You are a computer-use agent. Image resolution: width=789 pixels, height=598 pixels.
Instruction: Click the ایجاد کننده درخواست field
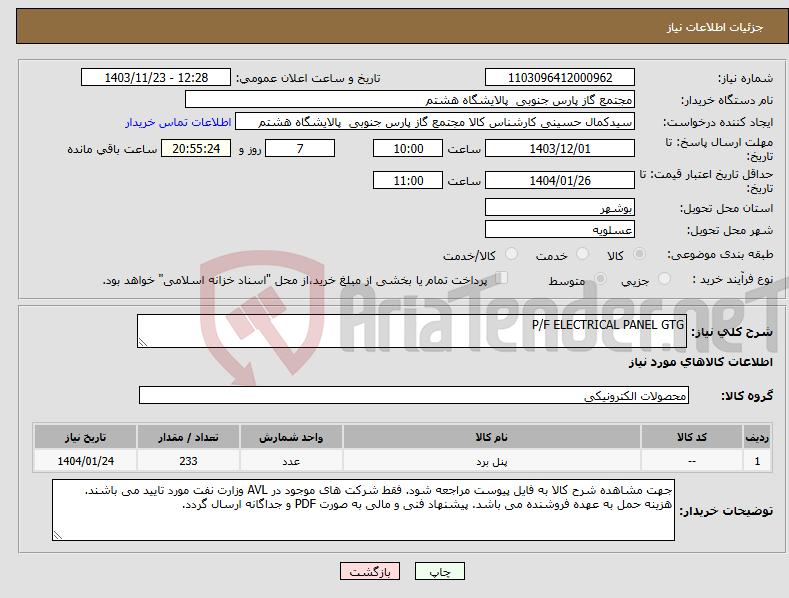pos(435,122)
